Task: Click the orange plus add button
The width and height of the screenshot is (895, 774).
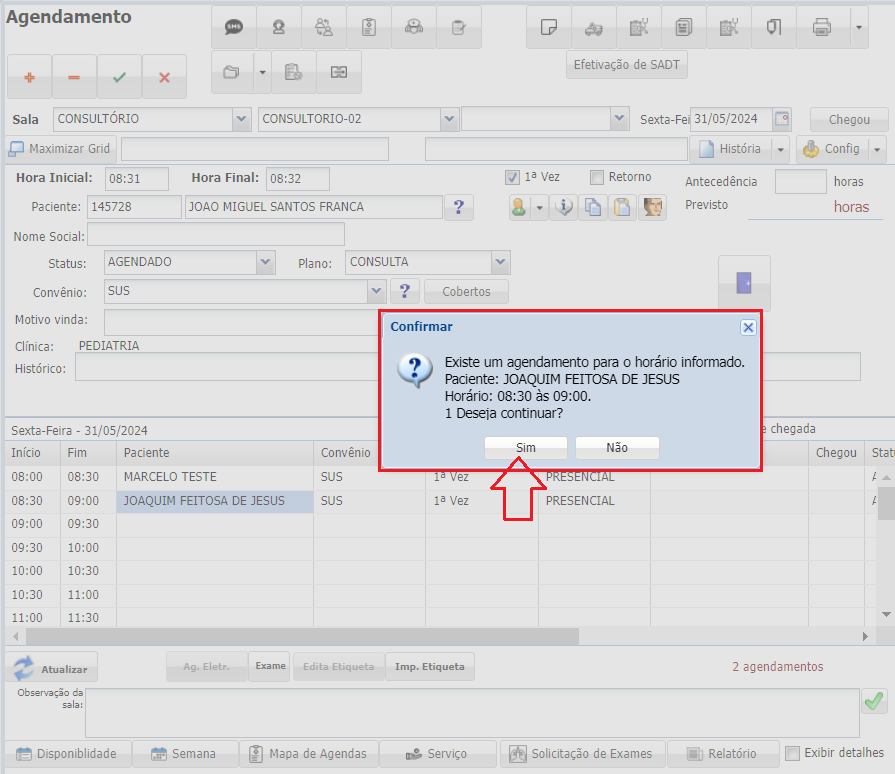Action: coord(29,77)
